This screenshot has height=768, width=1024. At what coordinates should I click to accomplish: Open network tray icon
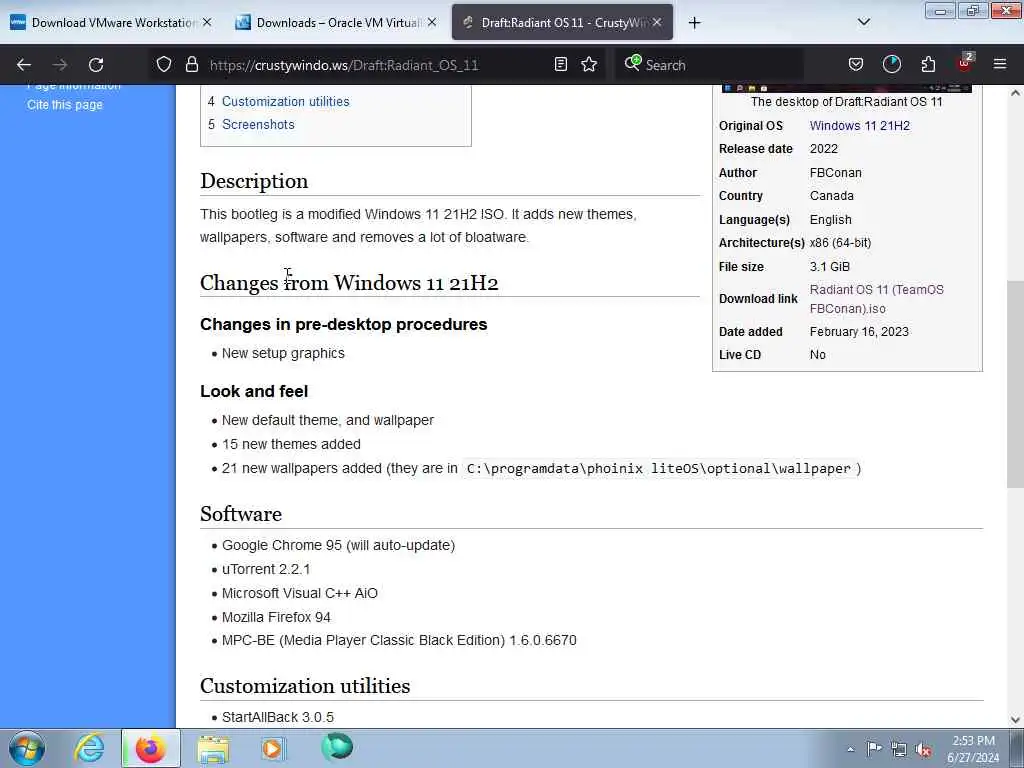(x=899, y=750)
